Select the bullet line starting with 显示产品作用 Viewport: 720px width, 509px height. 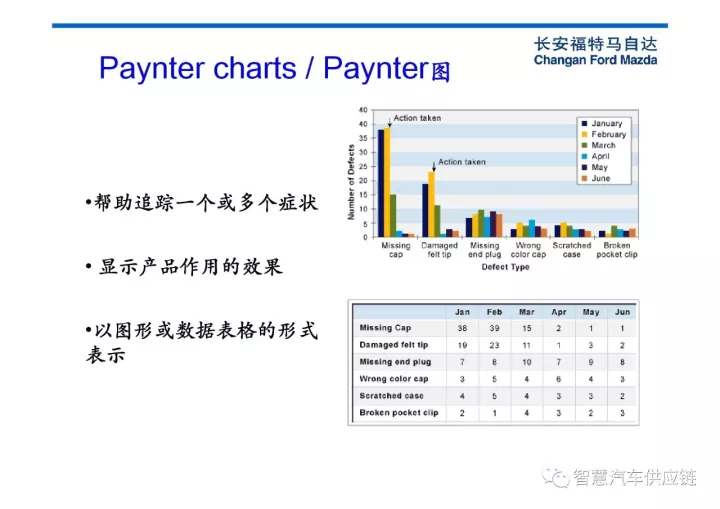[x=185, y=267]
